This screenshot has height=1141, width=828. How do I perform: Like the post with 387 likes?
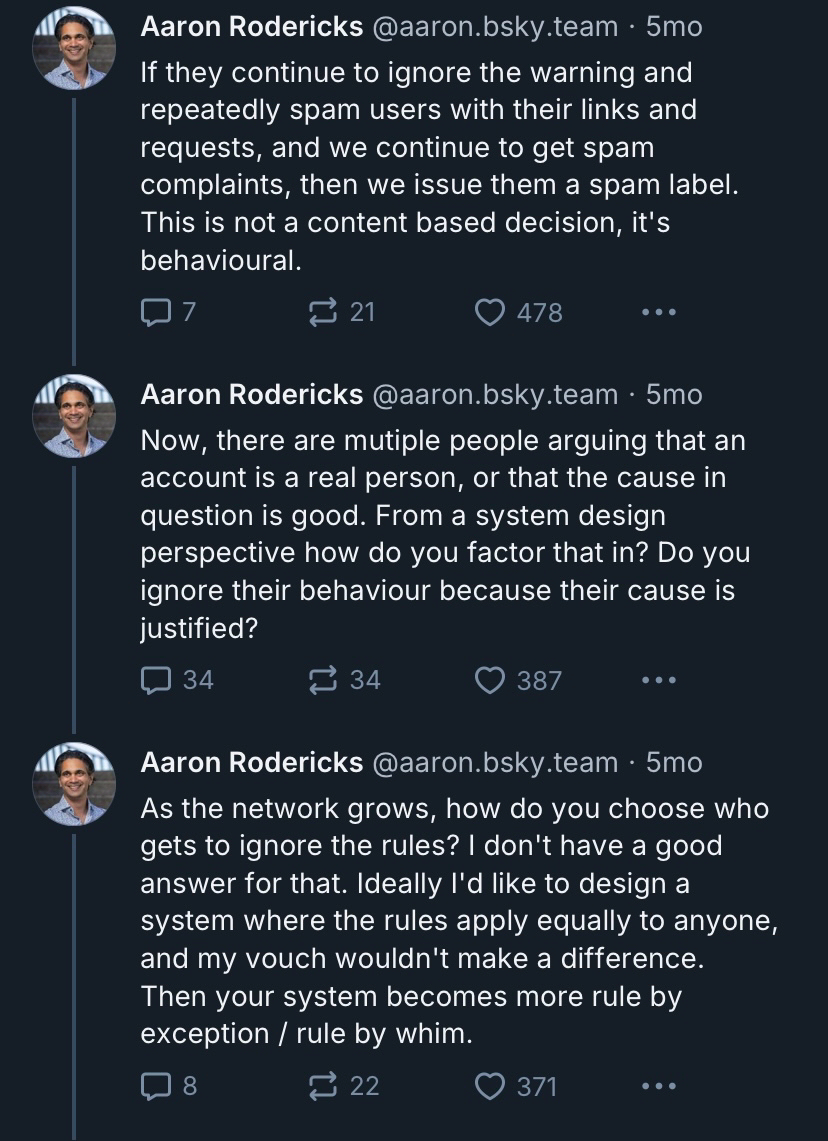(x=489, y=681)
